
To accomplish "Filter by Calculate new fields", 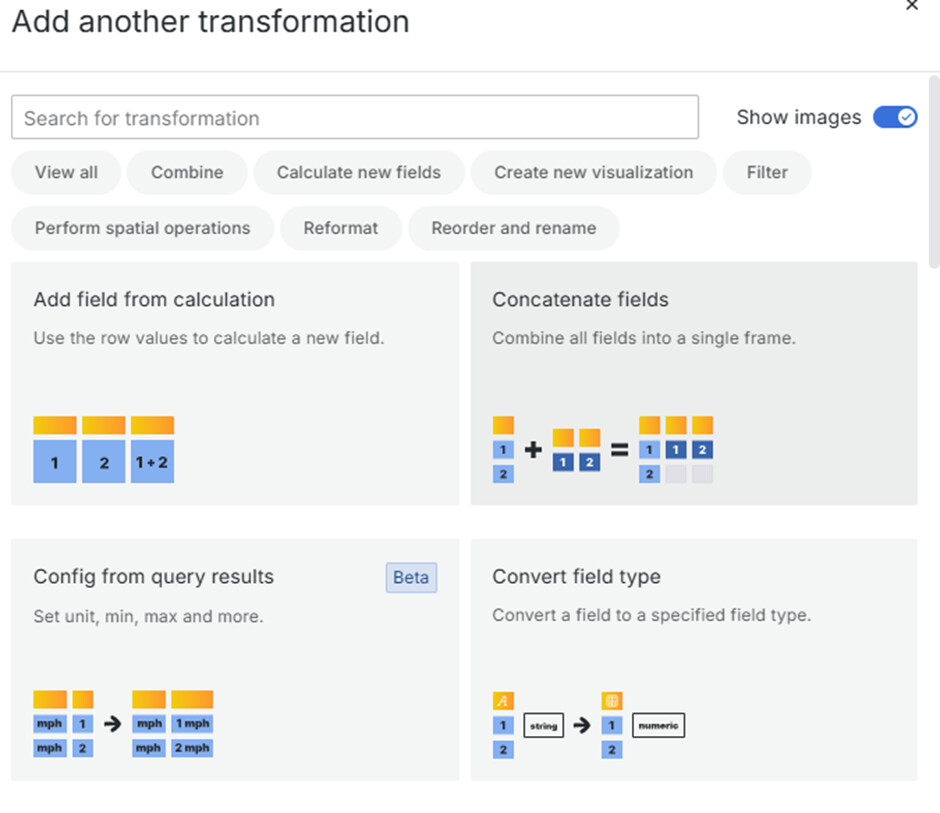I will click(x=358, y=172).
